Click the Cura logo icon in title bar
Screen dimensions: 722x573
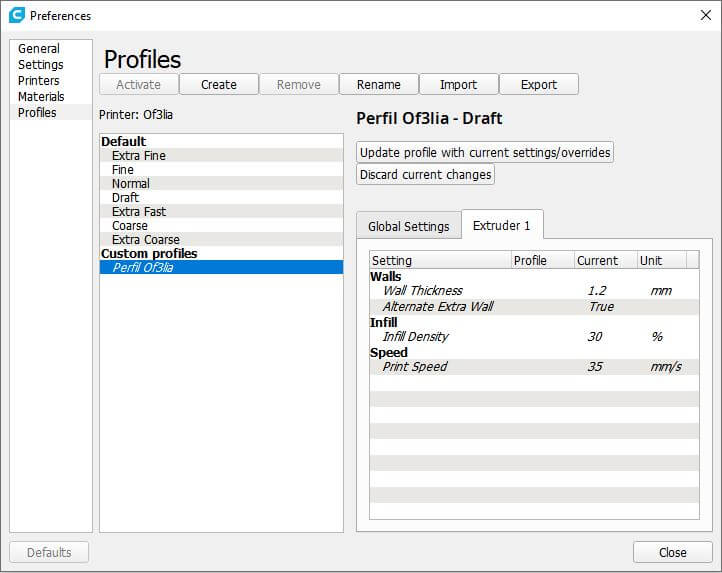pos(16,15)
